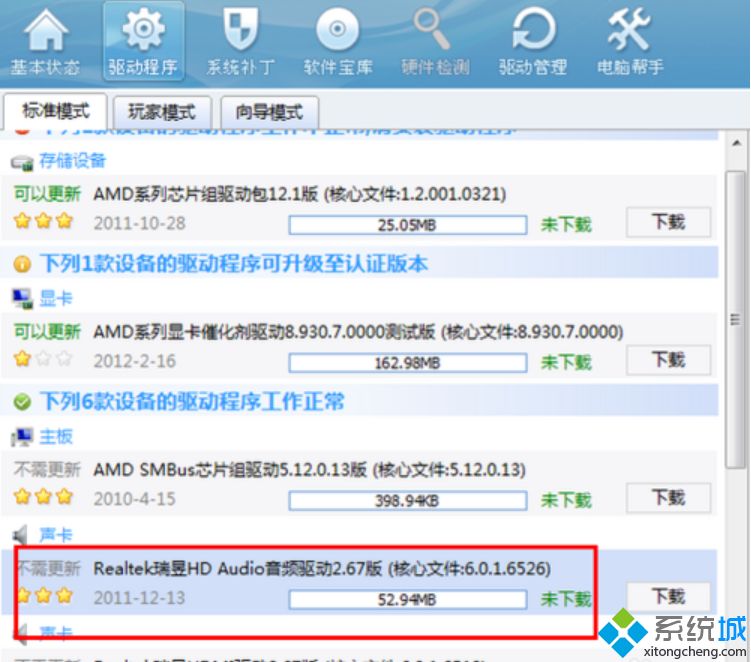Click the 声卡 speaker icon above Realtek
The height and width of the screenshot is (662, 751).
(x=20, y=535)
